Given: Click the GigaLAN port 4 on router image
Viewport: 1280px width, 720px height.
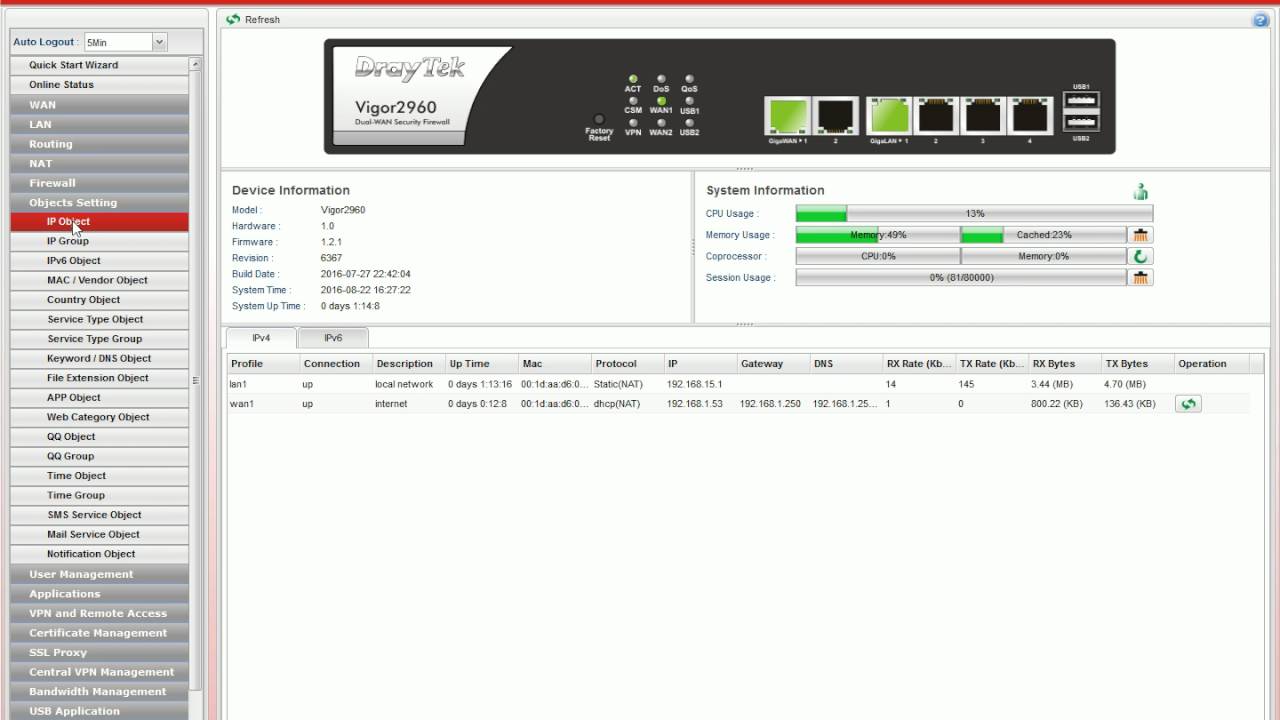Looking at the screenshot, I should [x=1030, y=116].
